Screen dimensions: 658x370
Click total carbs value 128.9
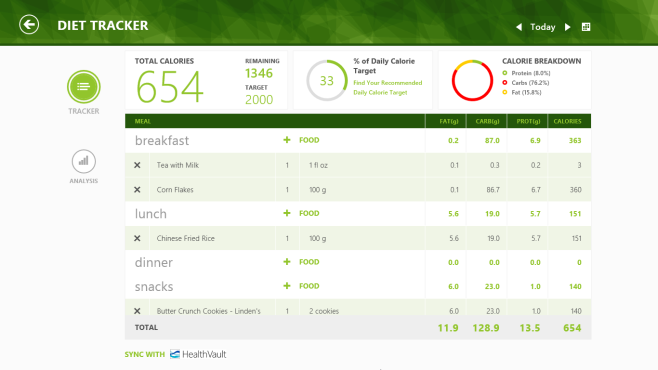(486, 328)
